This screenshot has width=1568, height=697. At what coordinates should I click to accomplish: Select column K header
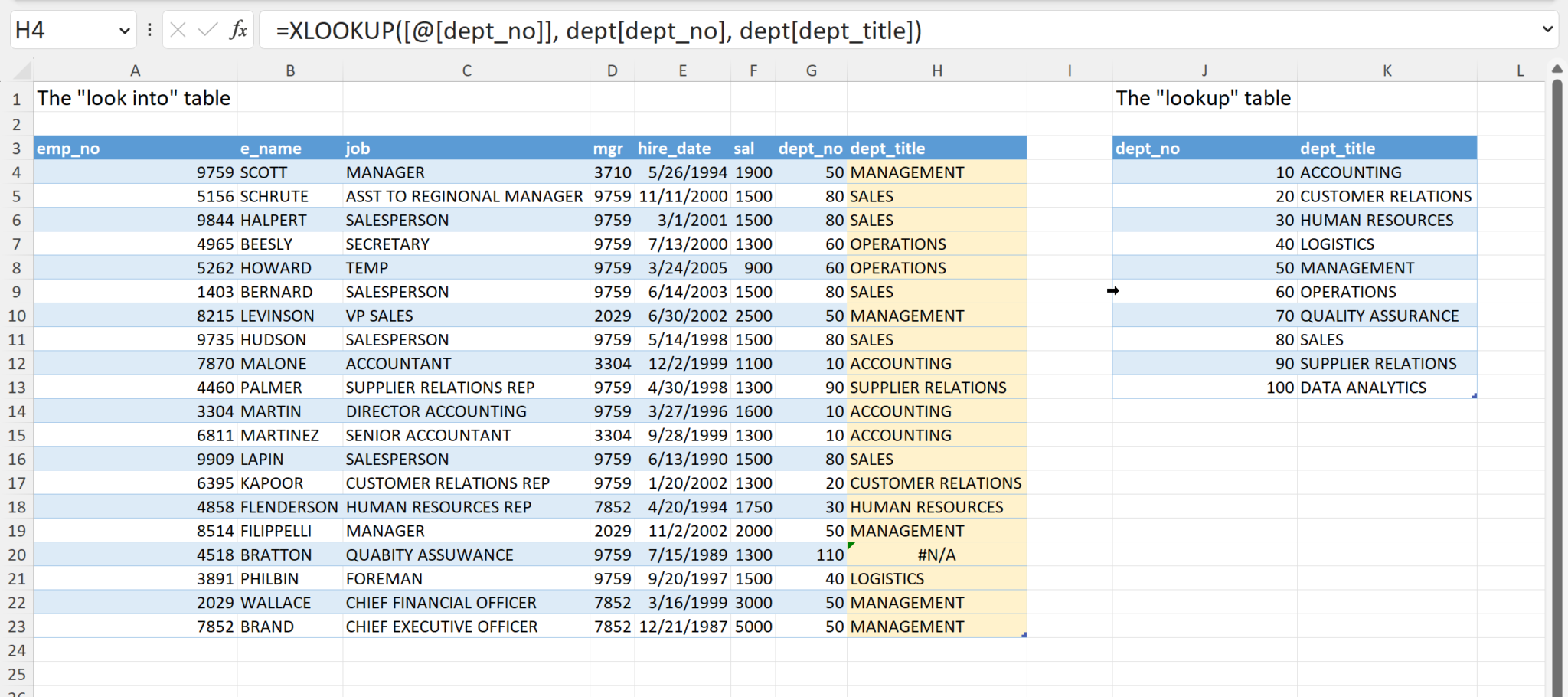tap(1387, 70)
